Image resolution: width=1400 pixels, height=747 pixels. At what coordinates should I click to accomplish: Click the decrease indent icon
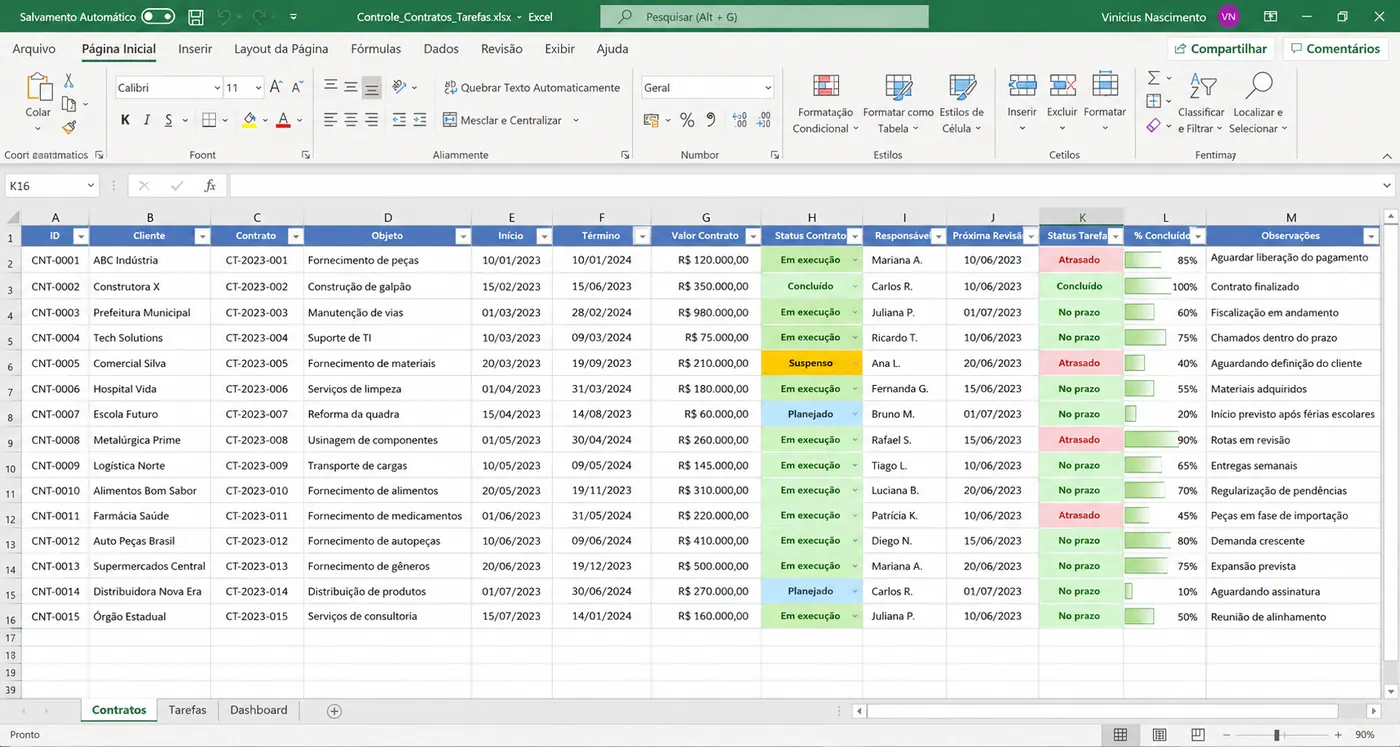(399, 120)
